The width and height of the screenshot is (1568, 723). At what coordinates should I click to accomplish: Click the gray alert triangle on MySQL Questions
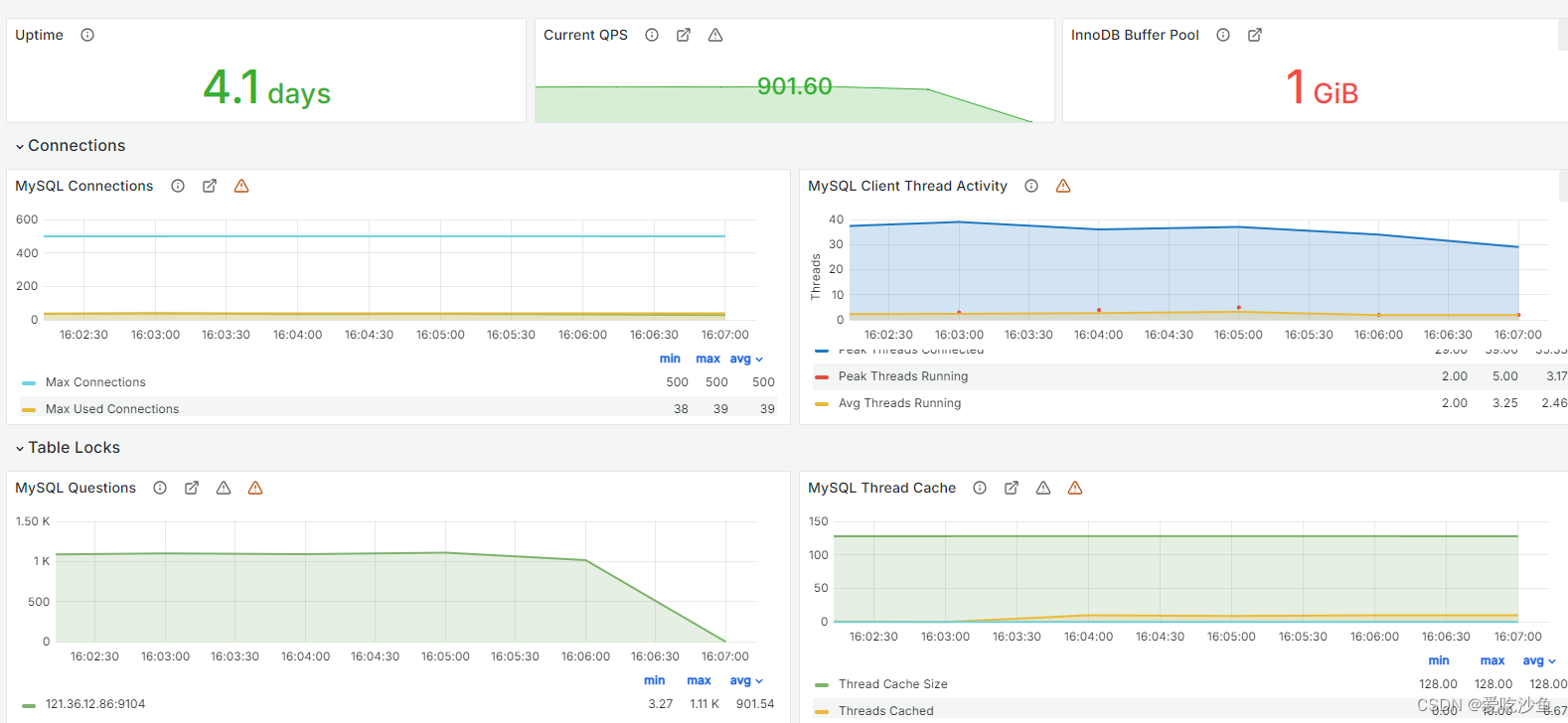tap(224, 488)
